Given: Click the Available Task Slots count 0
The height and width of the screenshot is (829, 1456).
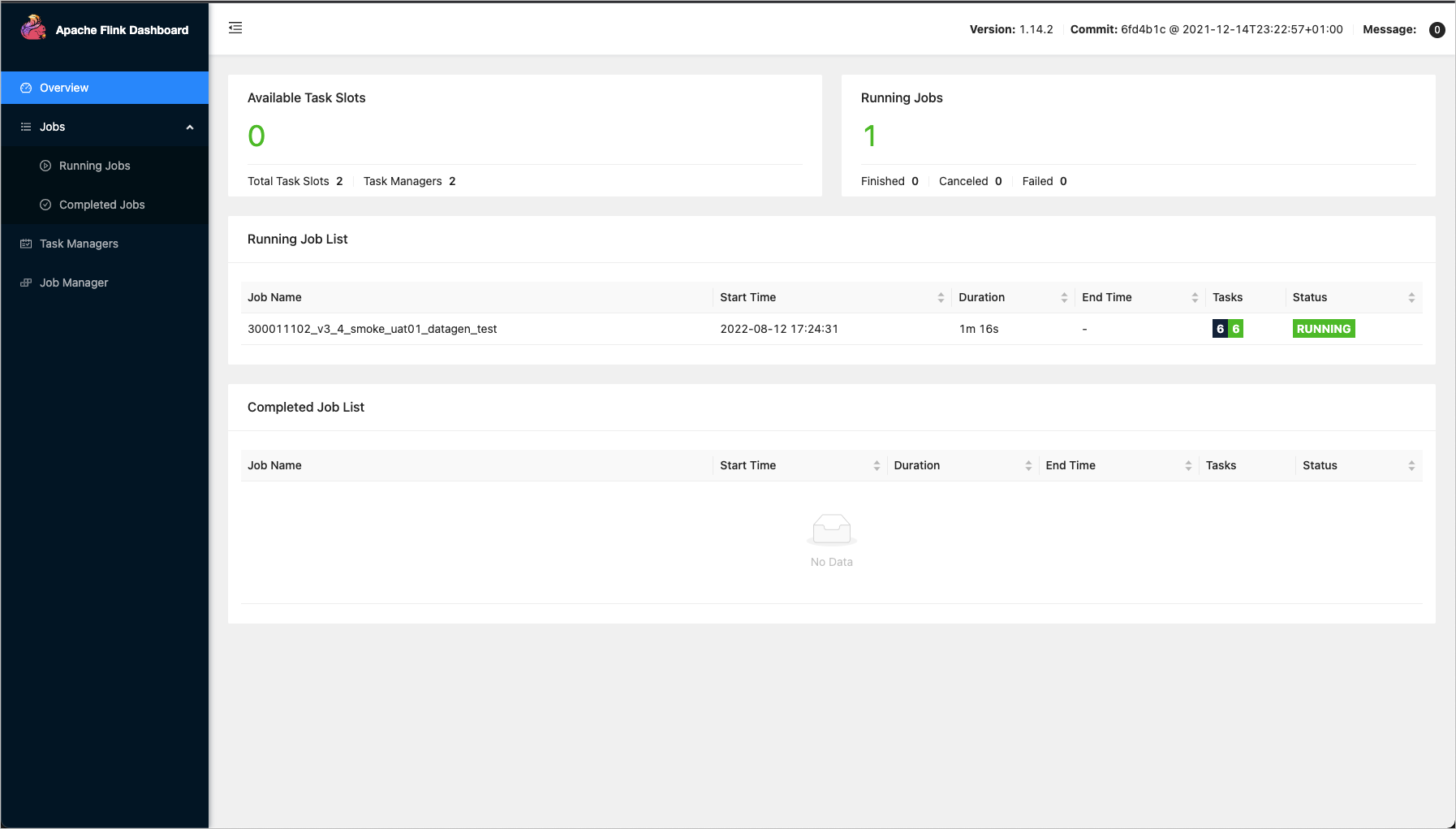Looking at the screenshot, I should 256,136.
